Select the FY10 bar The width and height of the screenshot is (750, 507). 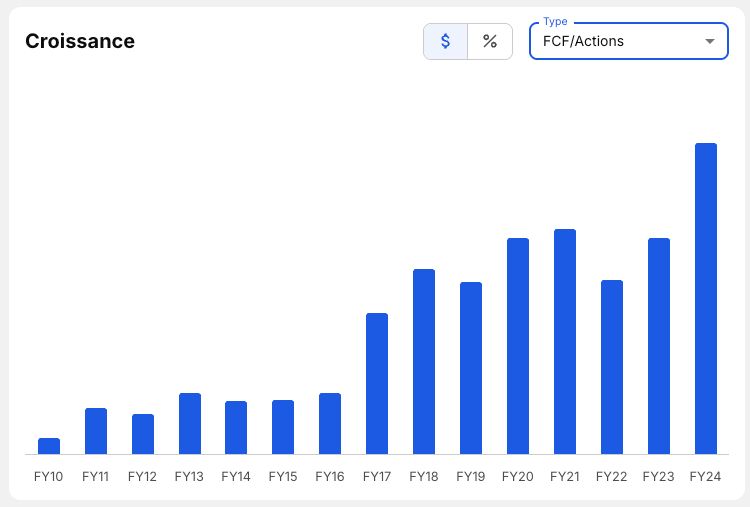(x=49, y=446)
